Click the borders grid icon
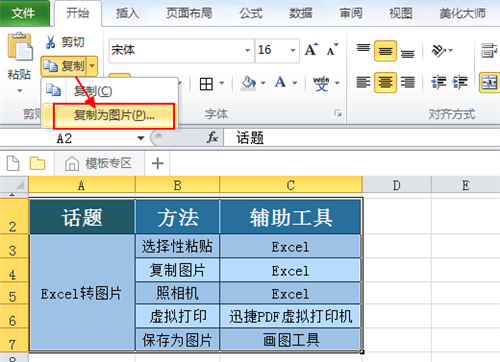The height and width of the screenshot is (362, 500). (x=206, y=83)
